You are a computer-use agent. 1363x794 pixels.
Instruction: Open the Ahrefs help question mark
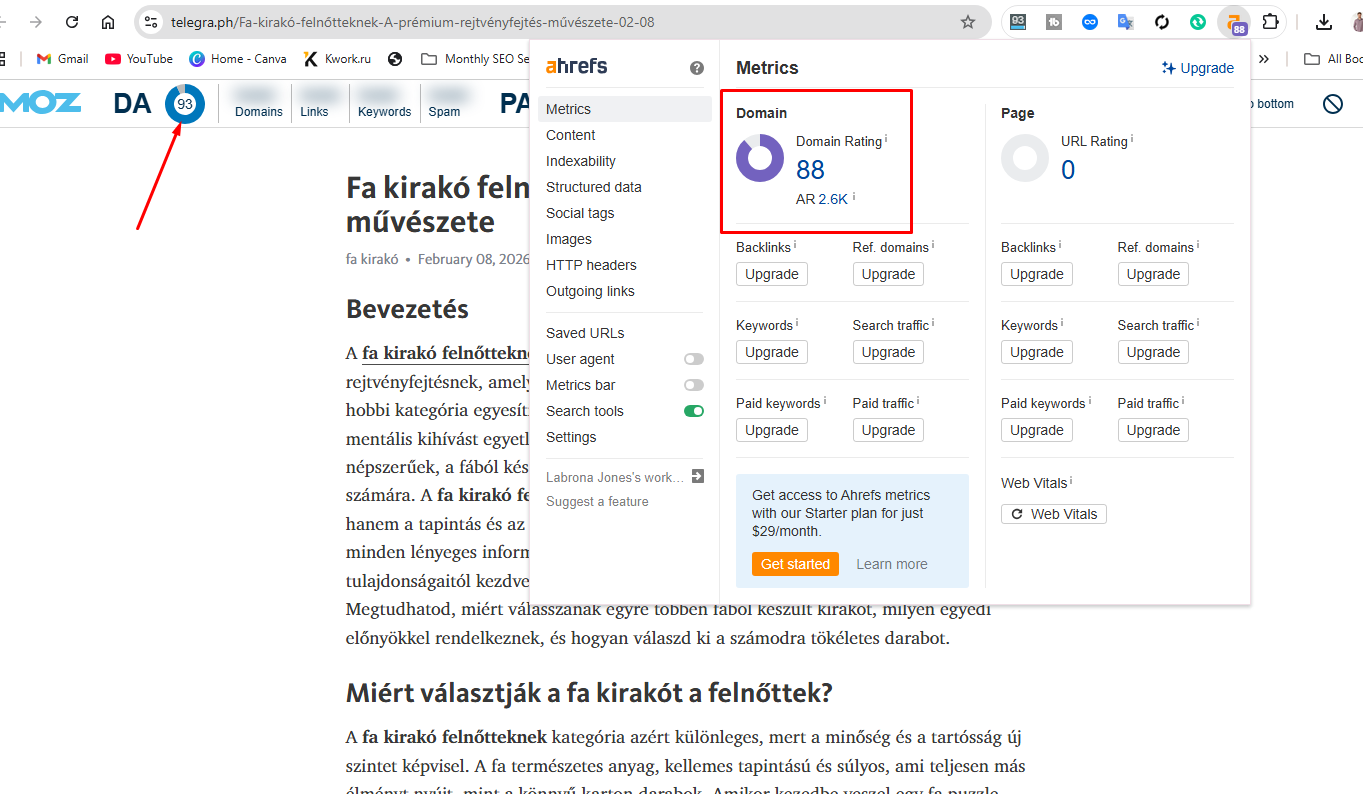click(x=697, y=68)
